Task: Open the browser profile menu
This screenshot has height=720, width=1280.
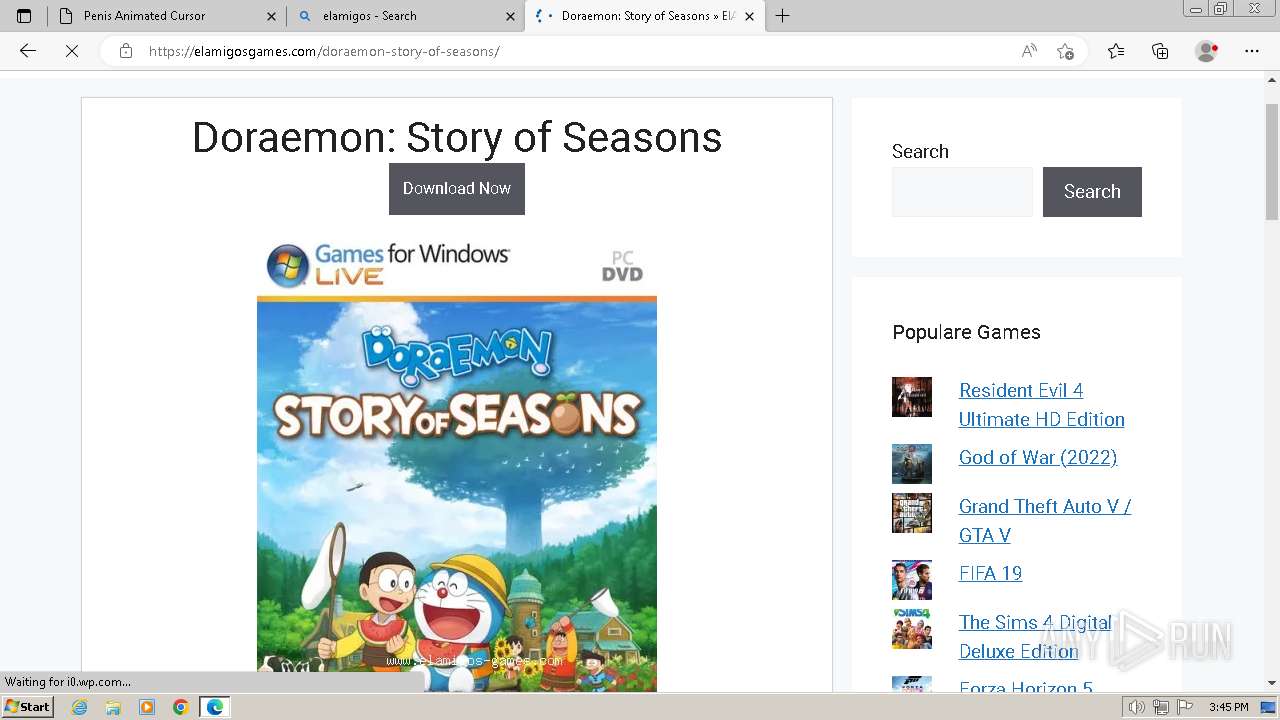Action: [1207, 51]
